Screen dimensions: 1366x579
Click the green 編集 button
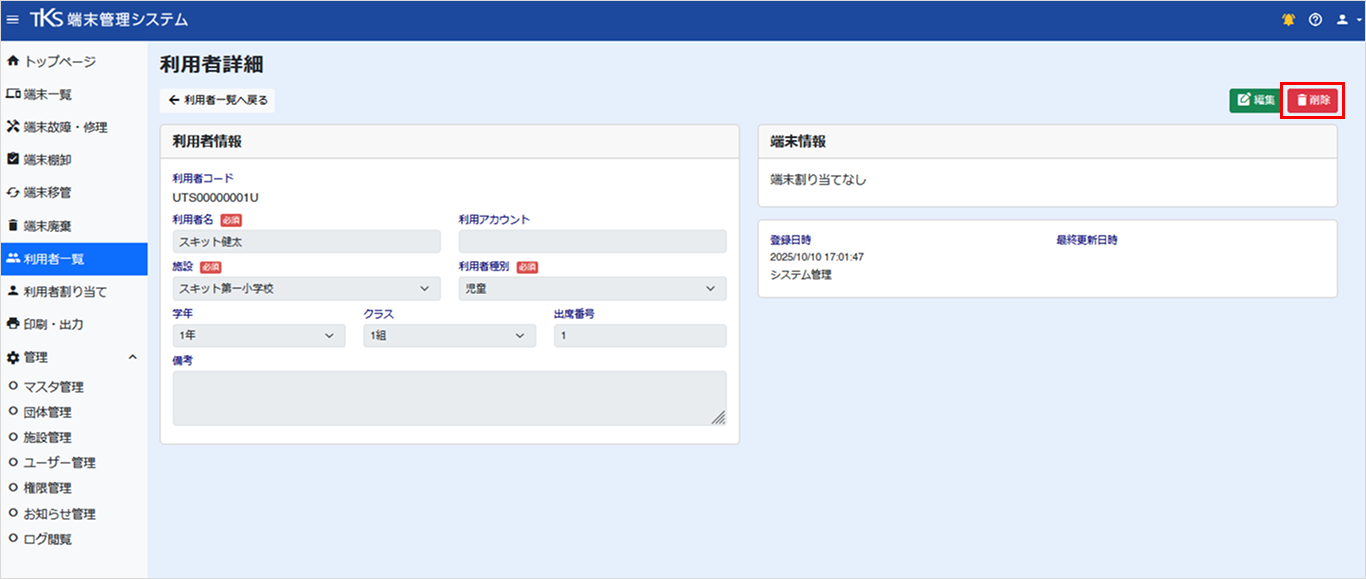(1256, 100)
